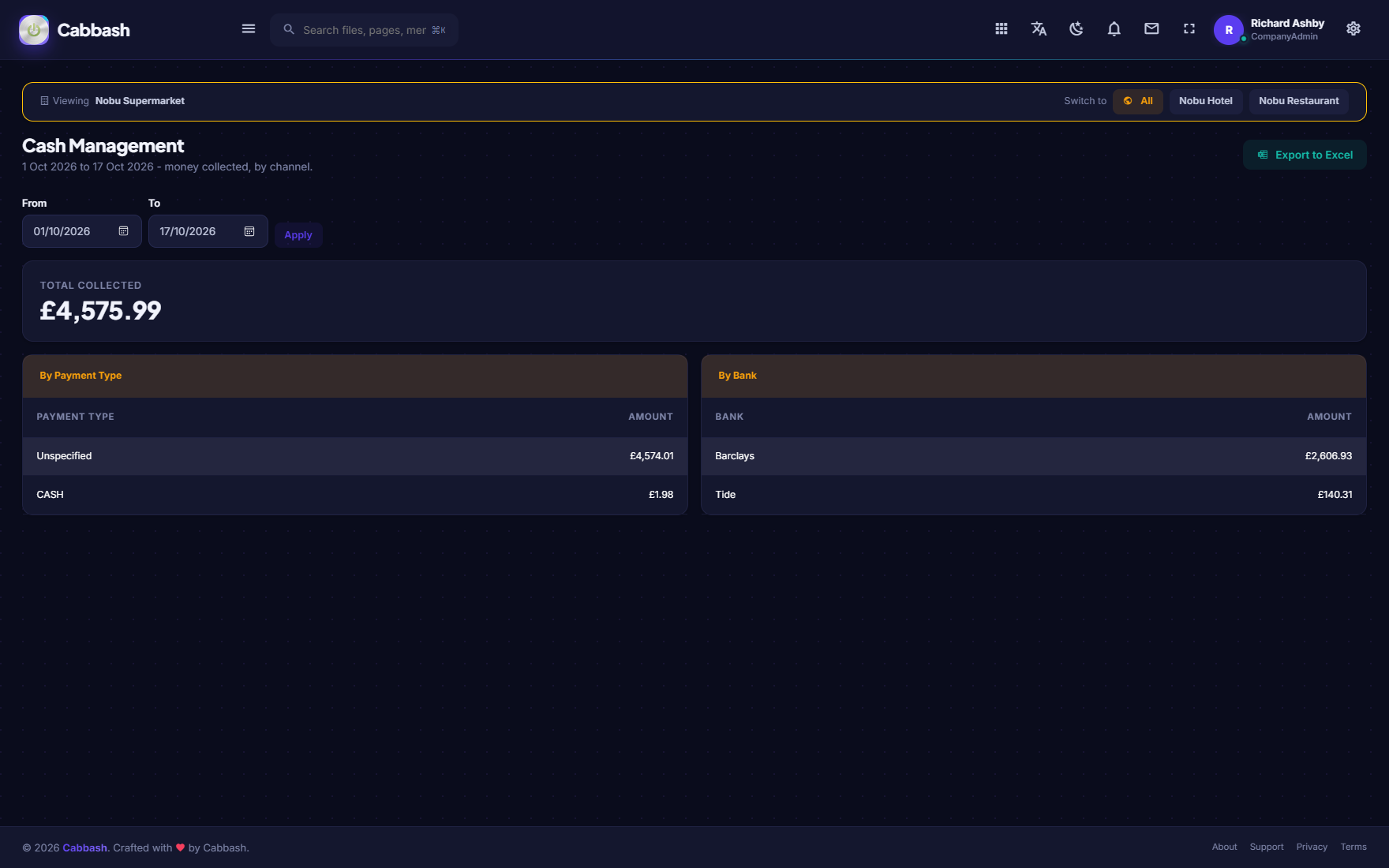Click the search magnifier icon
The width and height of the screenshot is (1389, 868).
tap(289, 29)
